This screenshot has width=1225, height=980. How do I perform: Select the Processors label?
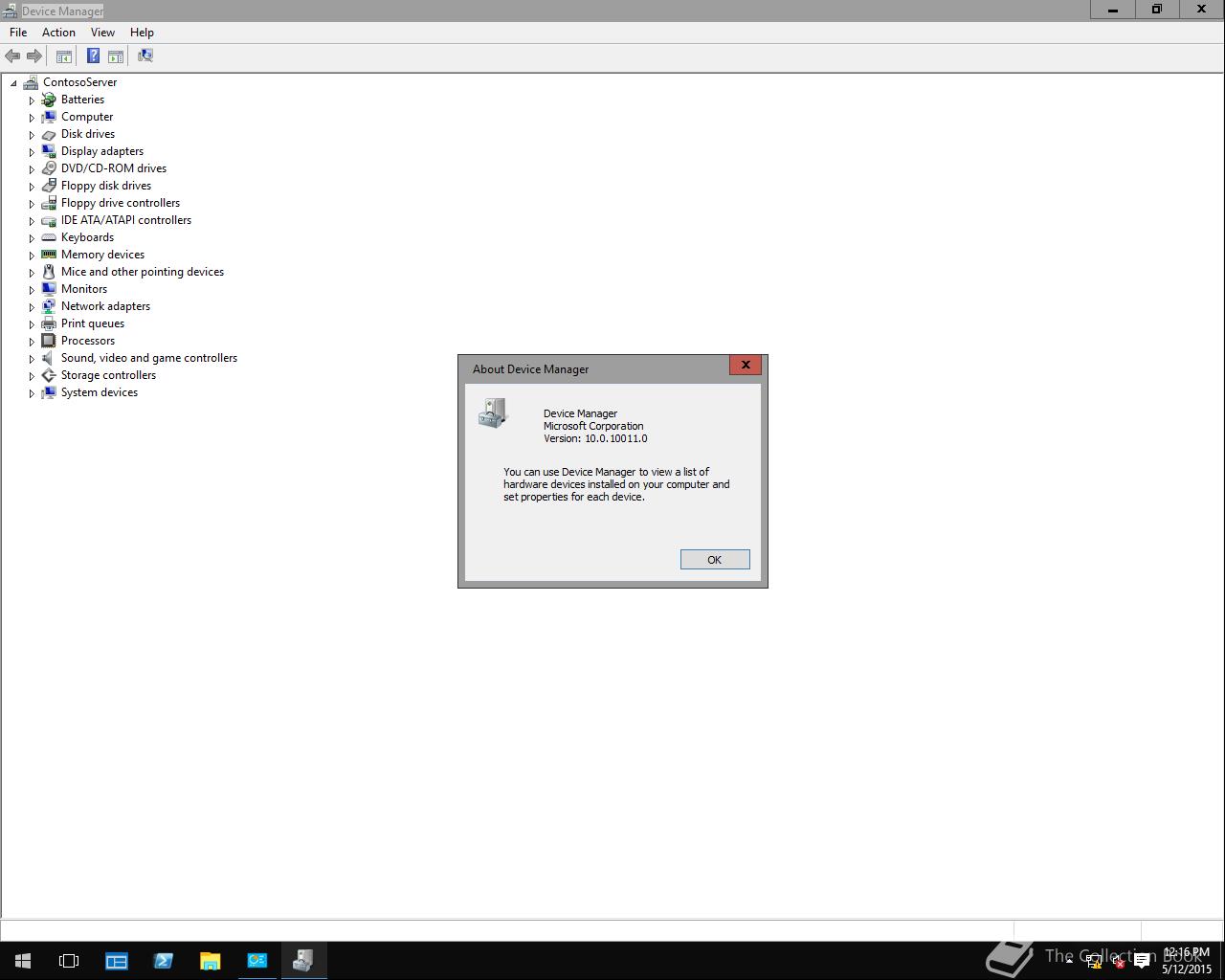pos(88,341)
